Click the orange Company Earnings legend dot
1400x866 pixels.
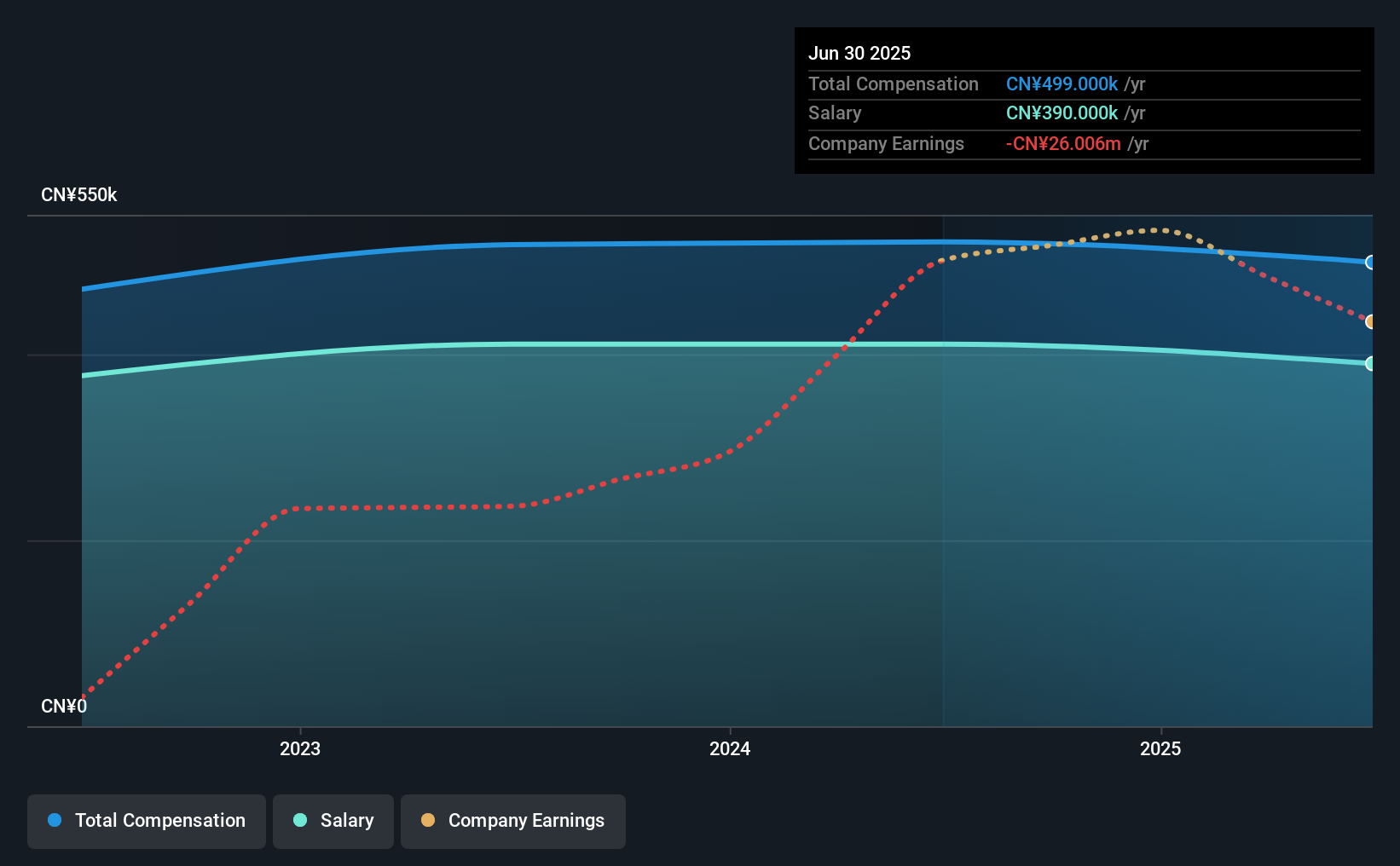[x=428, y=820]
